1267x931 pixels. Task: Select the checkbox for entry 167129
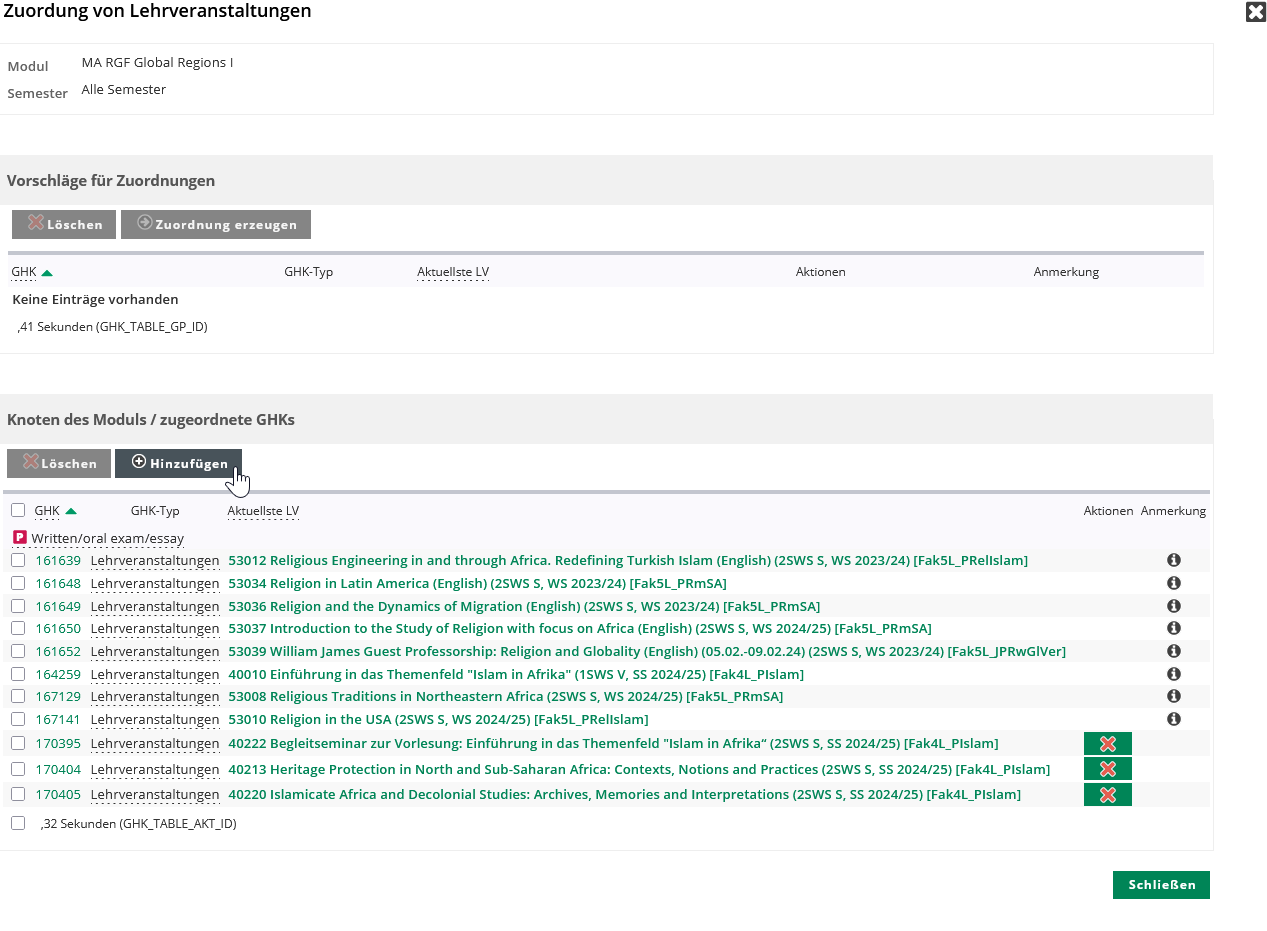point(18,696)
